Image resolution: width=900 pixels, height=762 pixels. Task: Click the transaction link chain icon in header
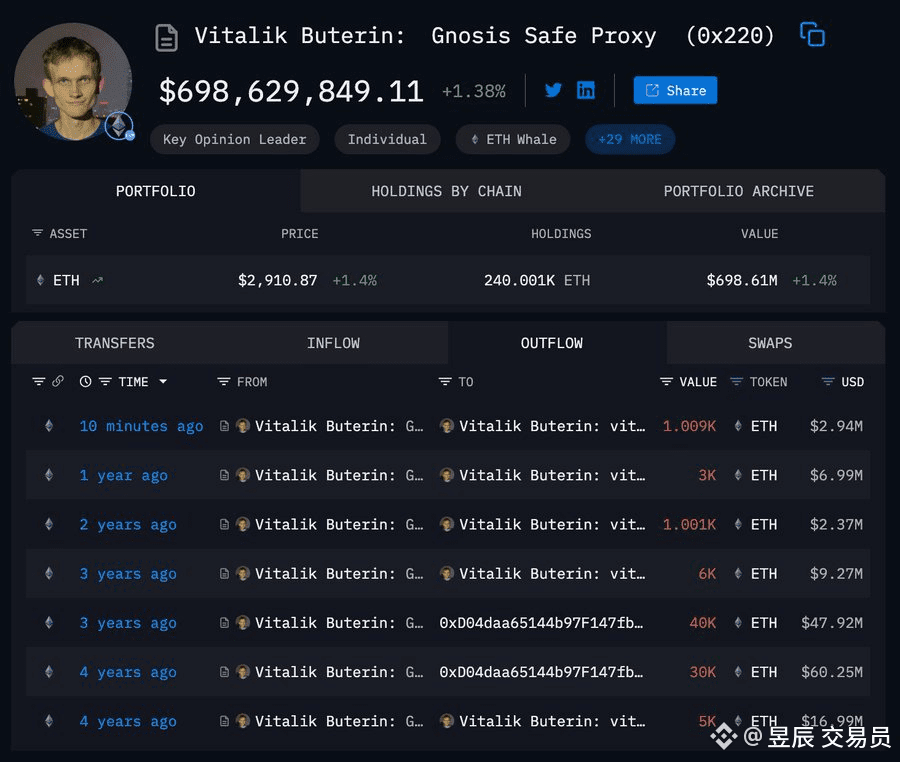pos(58,381)
